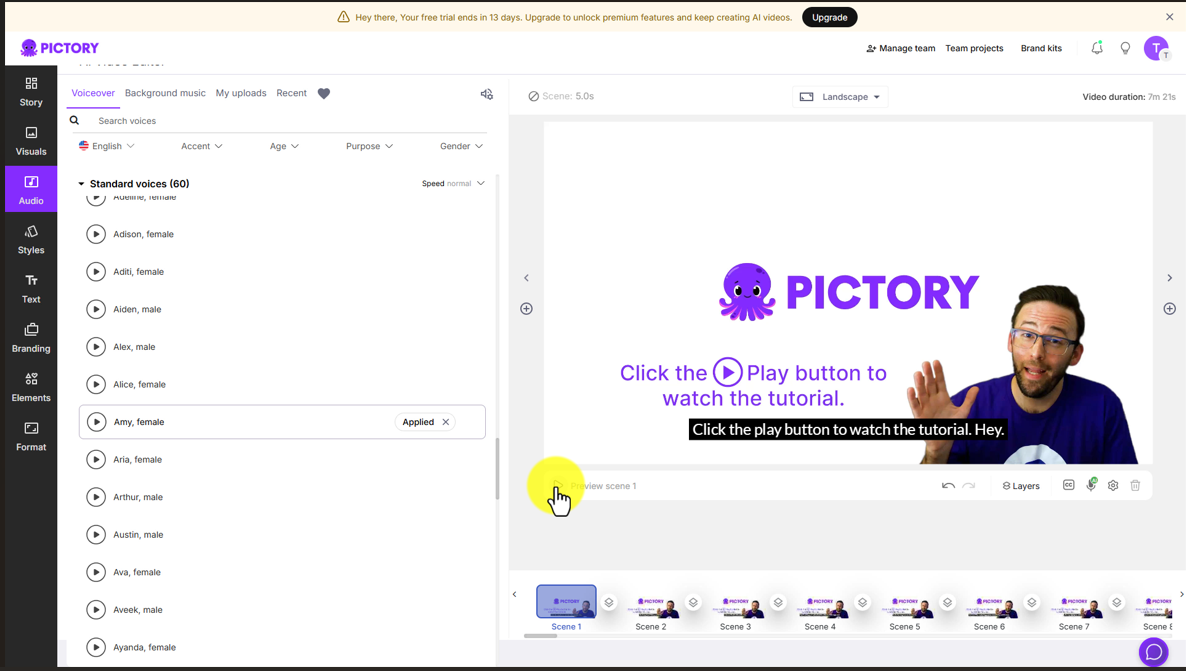Play preview of Adison female voice
Image resolution: width=1186 pixels, height=671 pixels.
[x=96, y=234]
